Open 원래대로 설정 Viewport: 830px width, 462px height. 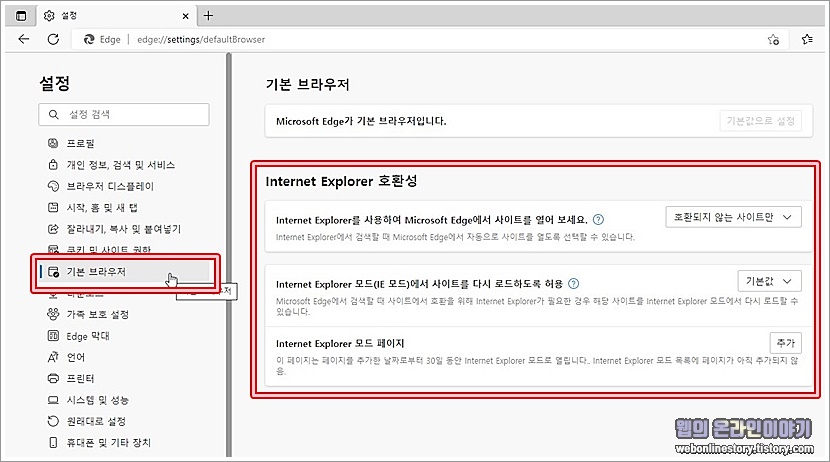(96, 421)
